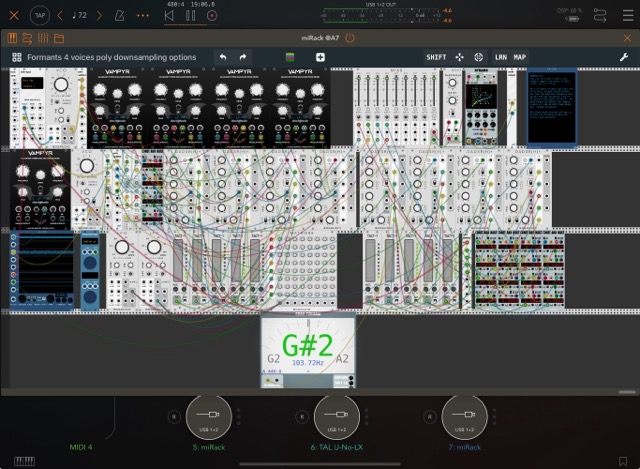Toggle the SHIFT mode button
The width and height of the screenshot is (640, 469).
(x=436, y=57)
